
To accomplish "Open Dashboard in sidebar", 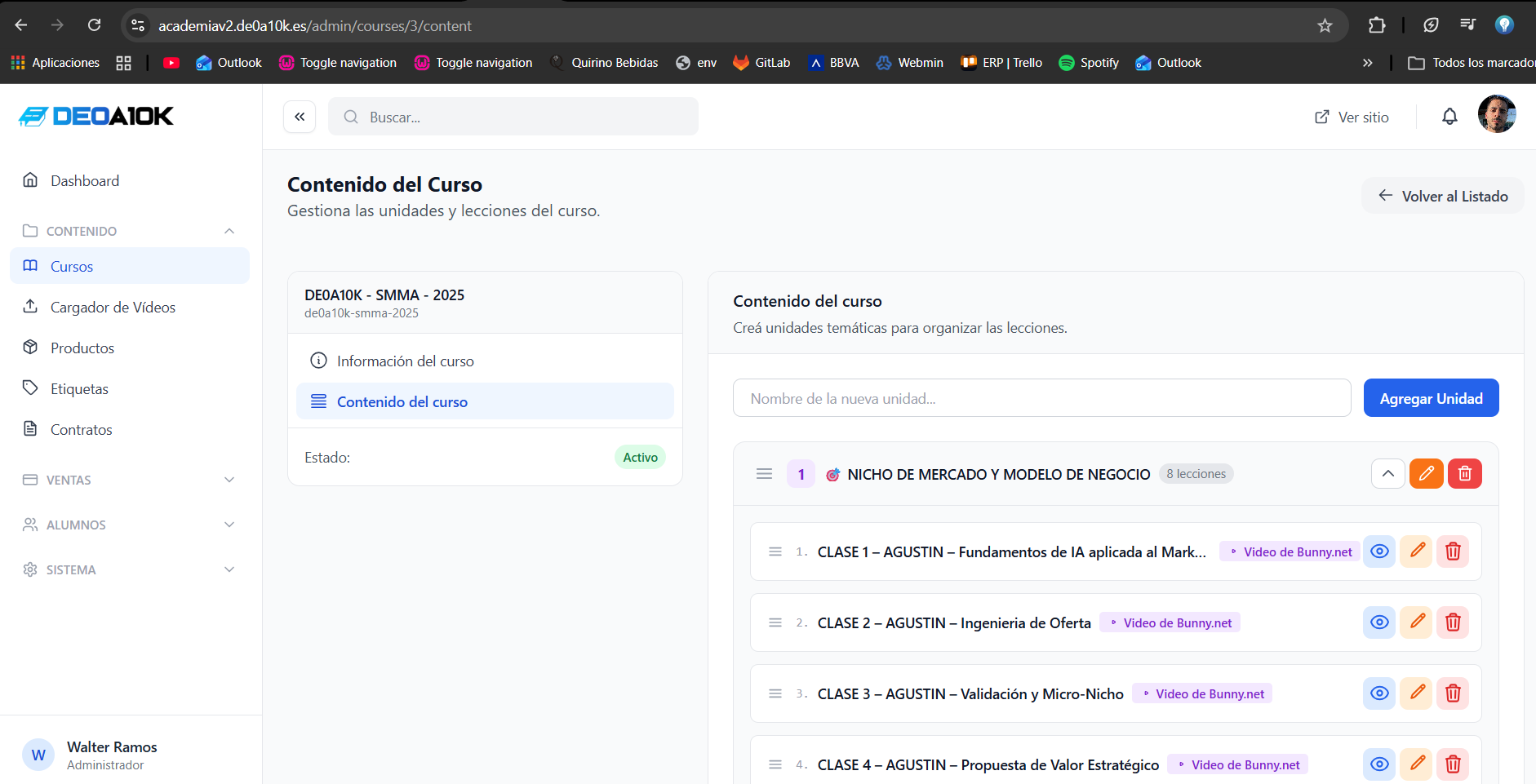I will click(129, 180).
